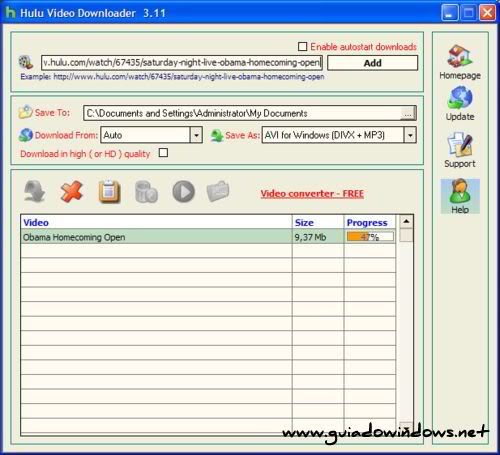Minimize the Hulu Video Downloader window
Image resolution: width=500 pixels, height=455 pixels.
click(x=450, y=13)
